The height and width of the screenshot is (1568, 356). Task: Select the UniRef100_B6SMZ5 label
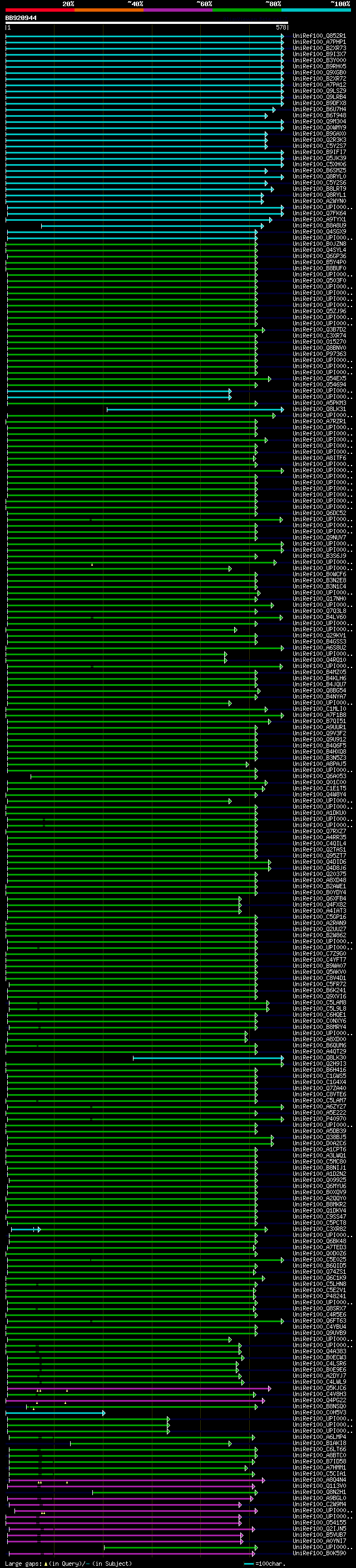click(x=319, y=170)
